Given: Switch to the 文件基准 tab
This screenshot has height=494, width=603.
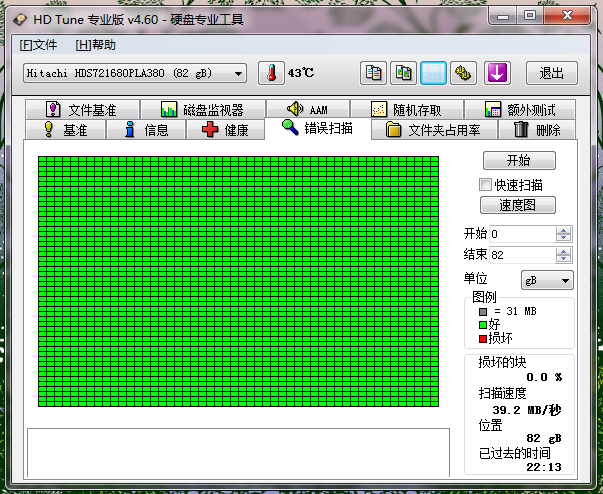Looking at the screenshot, I should tap(82, 110).
